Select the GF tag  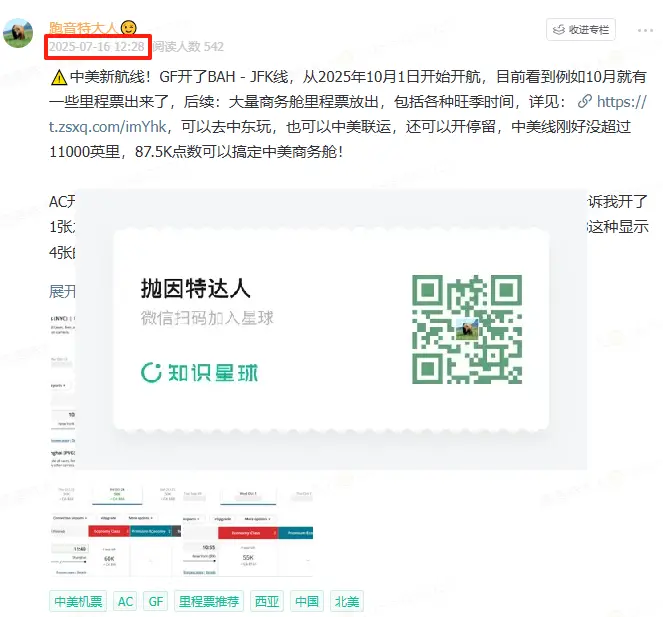(156, 601)
